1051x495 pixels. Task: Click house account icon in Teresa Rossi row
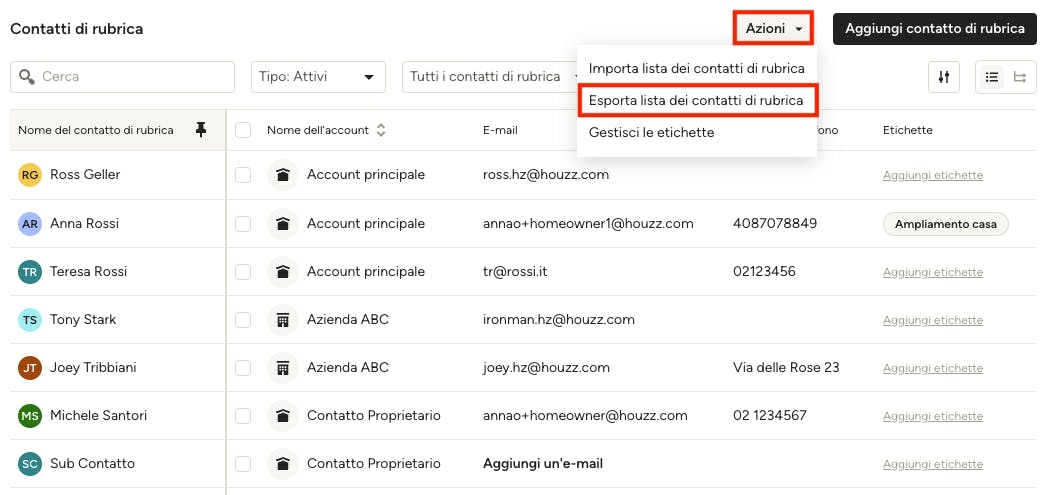coord(283,272)
